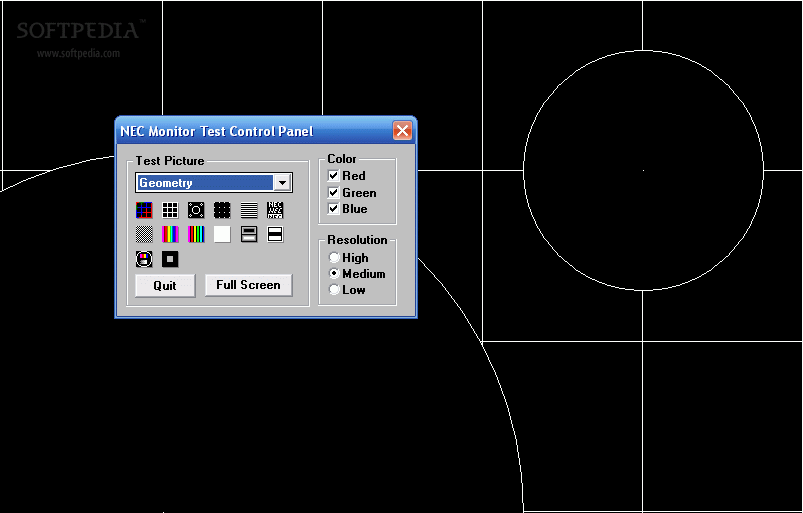Toggle the Red color checkbox
Viewport: 803px width, 513px height.
point(333,176)
